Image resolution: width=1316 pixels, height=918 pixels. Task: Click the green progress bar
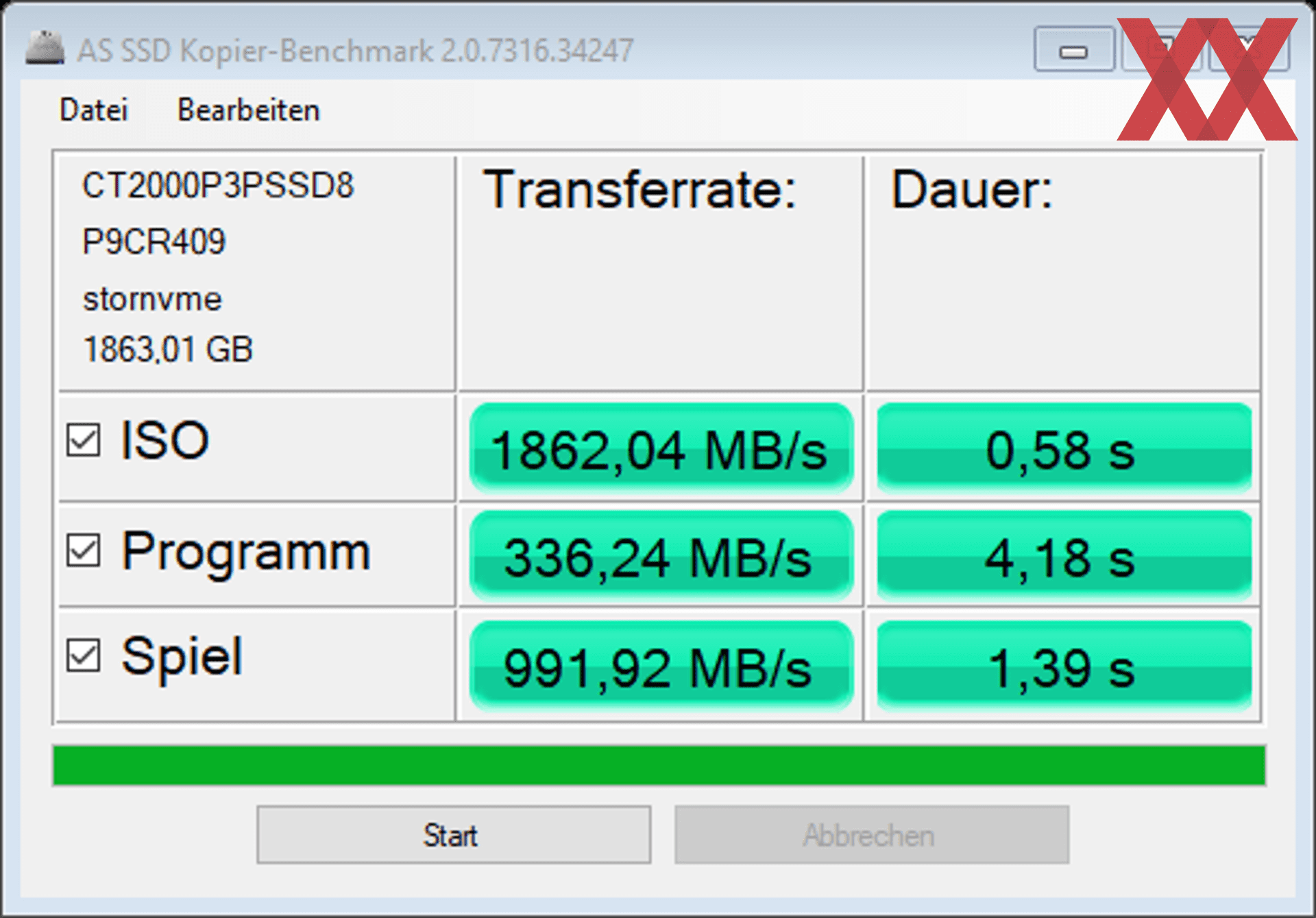(659, 765)
